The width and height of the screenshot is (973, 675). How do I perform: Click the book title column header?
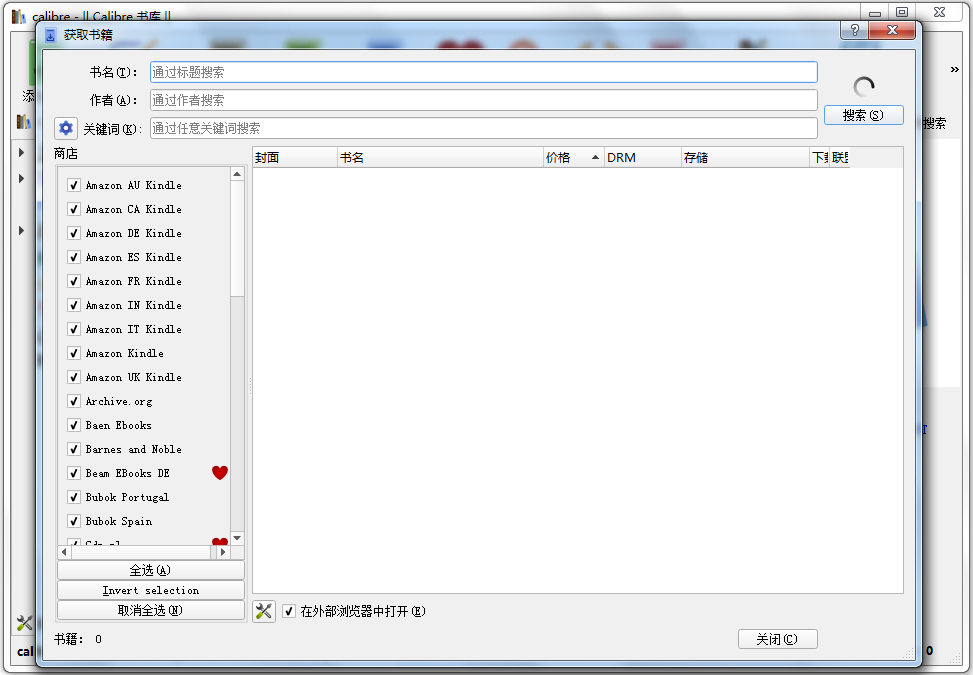tap(440, 158)
